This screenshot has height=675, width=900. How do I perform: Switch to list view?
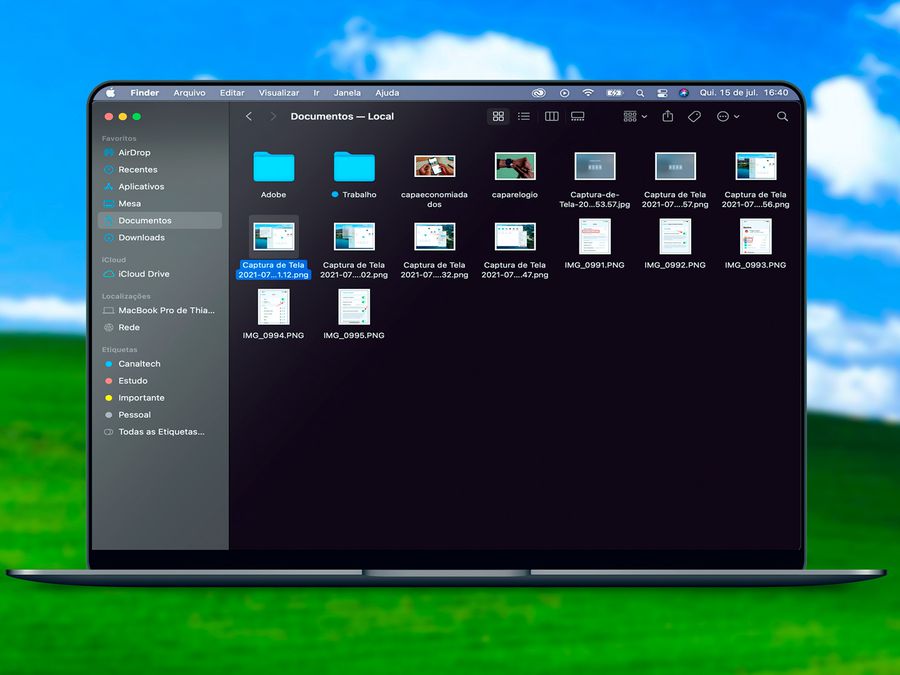pyautogui.click(x=524, y=117)
